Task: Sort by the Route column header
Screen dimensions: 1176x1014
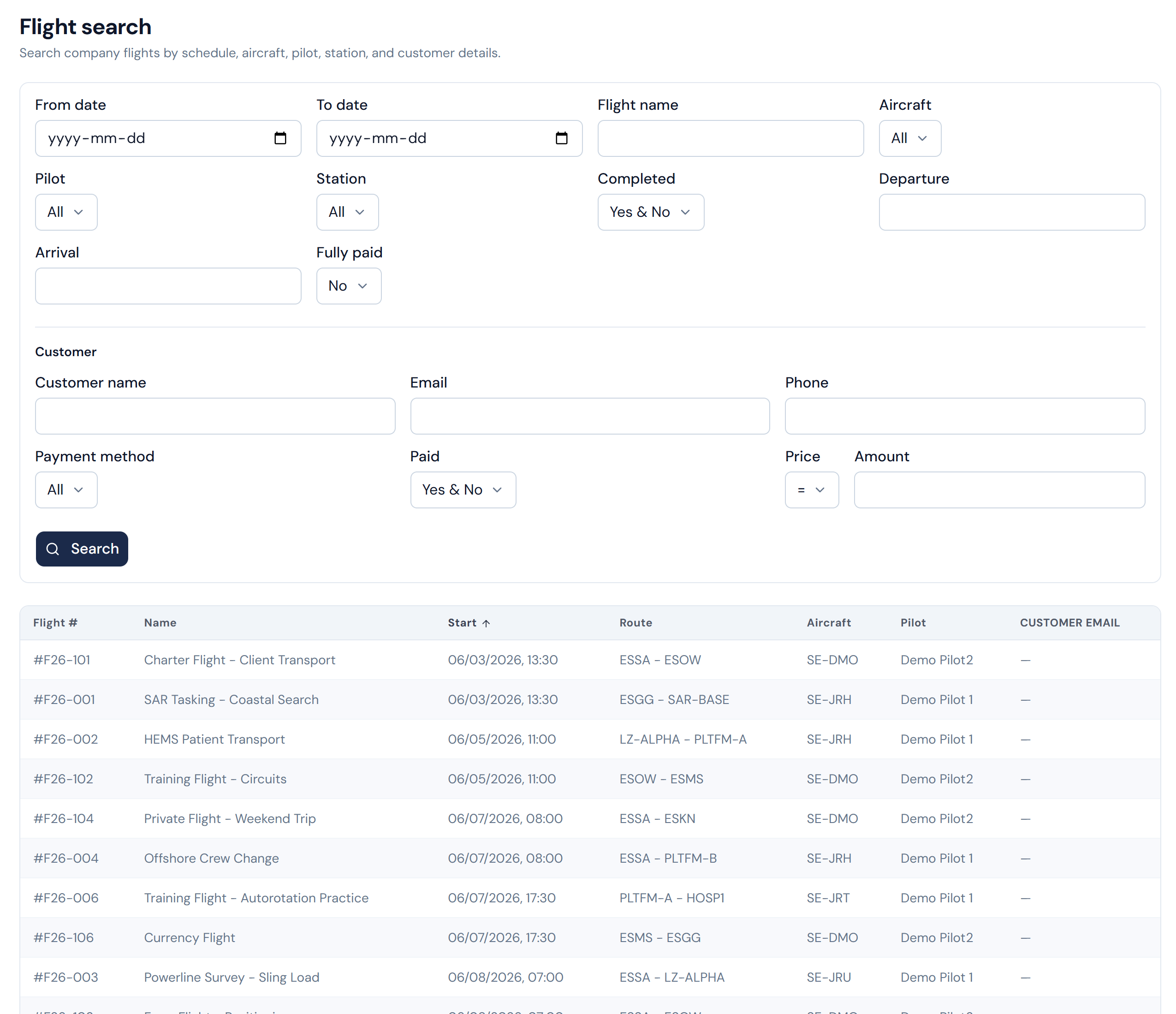Action: [x=636, y=623]
